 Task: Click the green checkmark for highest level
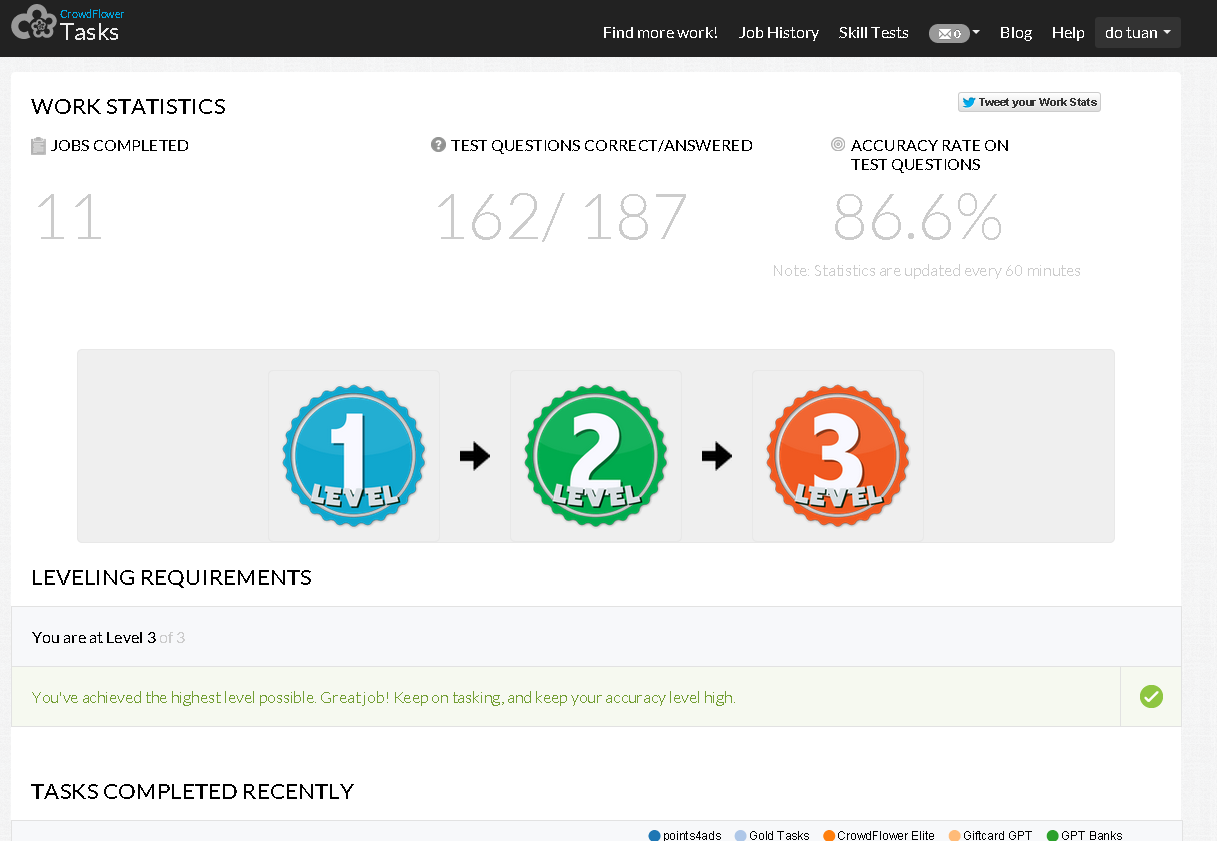[1151, 696]
